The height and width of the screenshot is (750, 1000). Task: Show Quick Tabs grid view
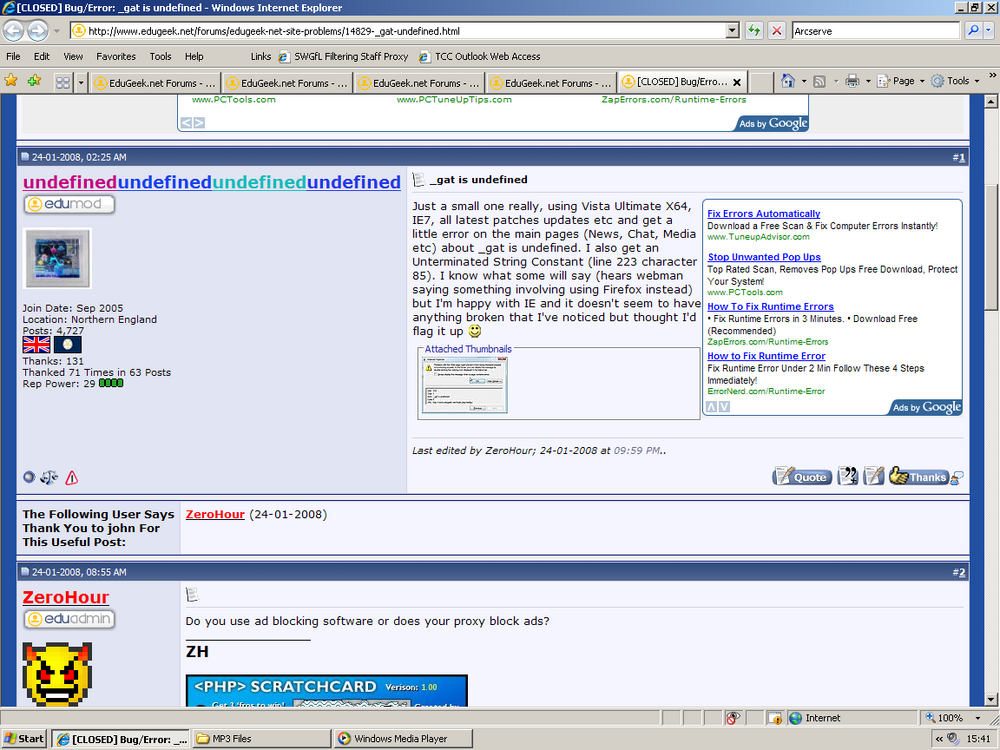[x=62, y=82]
